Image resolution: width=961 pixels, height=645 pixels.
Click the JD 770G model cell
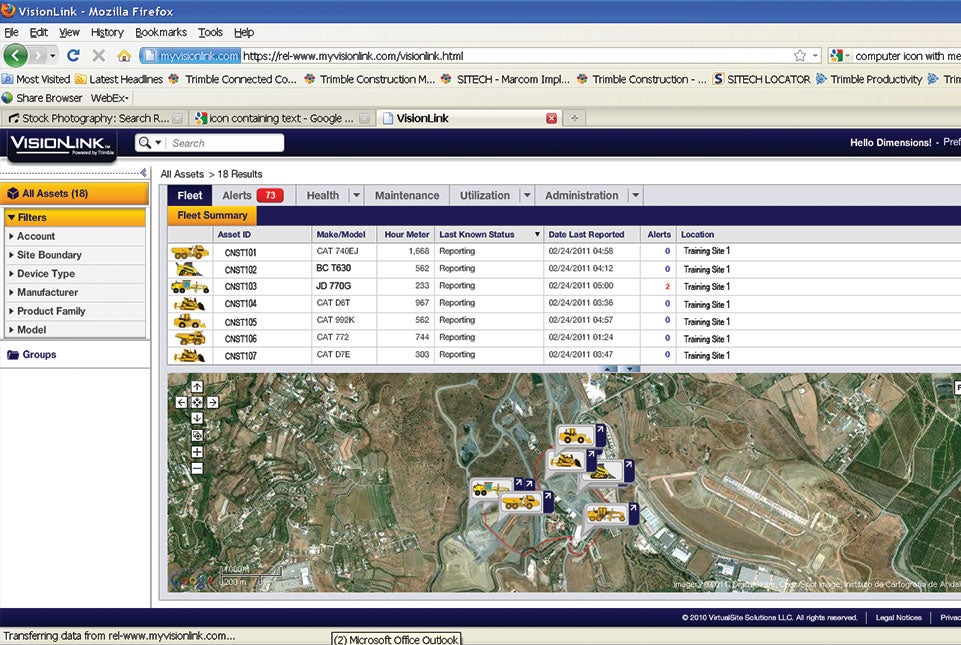coord(333,286)
